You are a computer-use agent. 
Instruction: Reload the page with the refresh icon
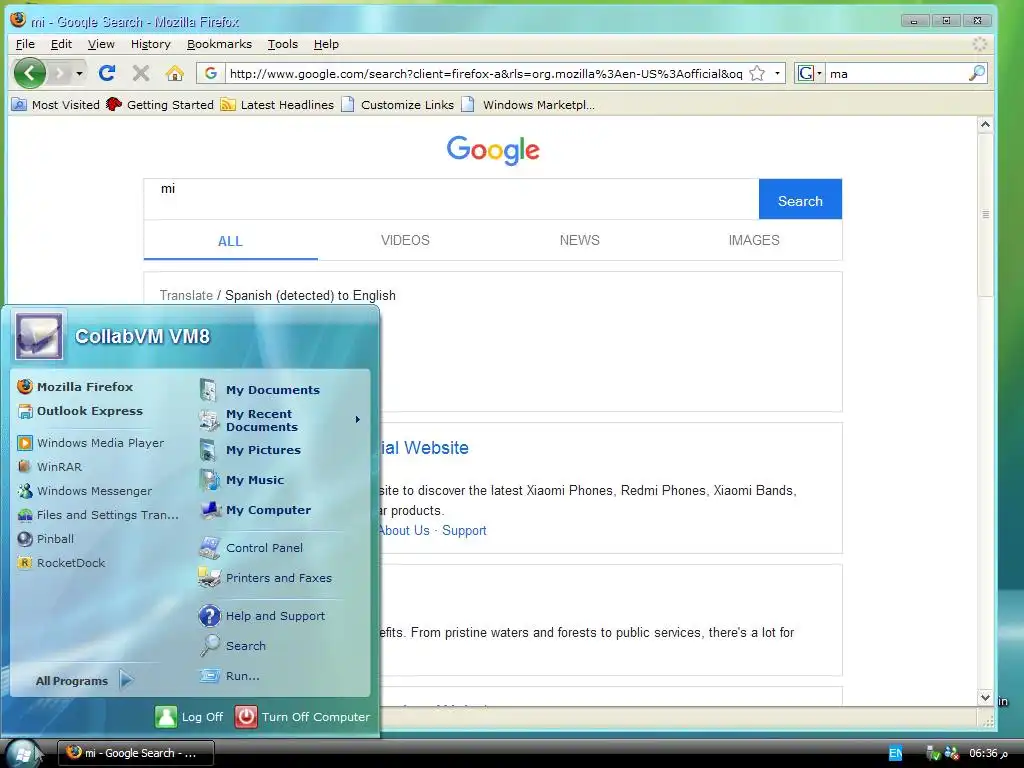[x=107, y=73]
